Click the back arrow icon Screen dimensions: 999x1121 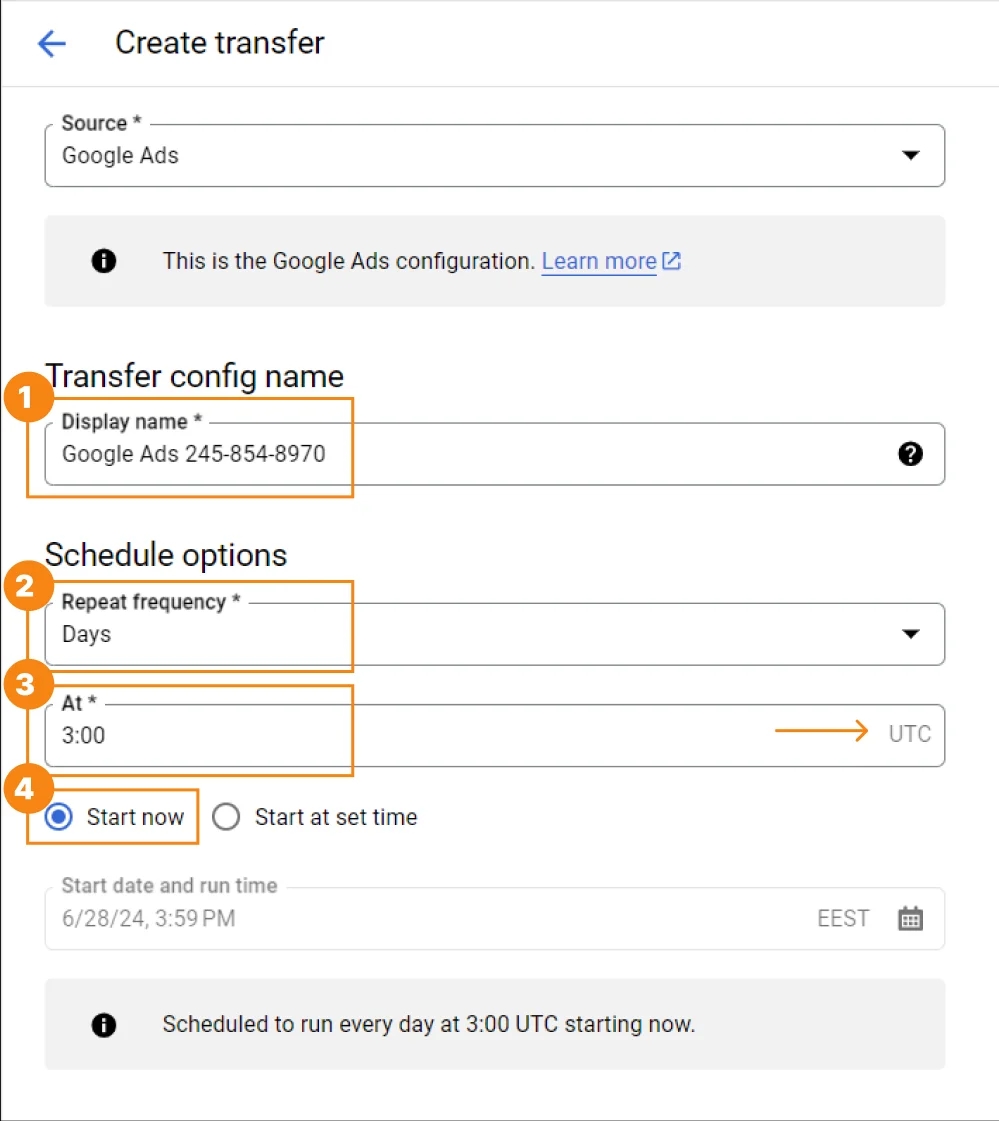(51, 44)
